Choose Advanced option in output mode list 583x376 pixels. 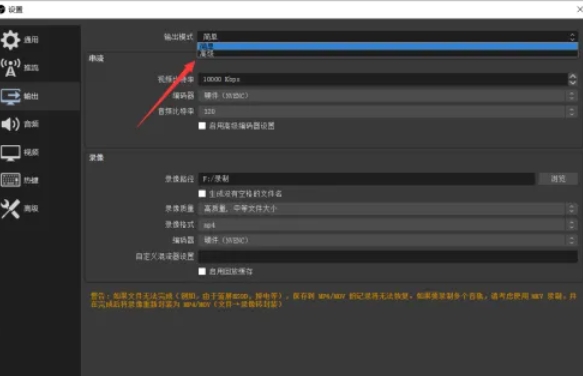point(387,54)
